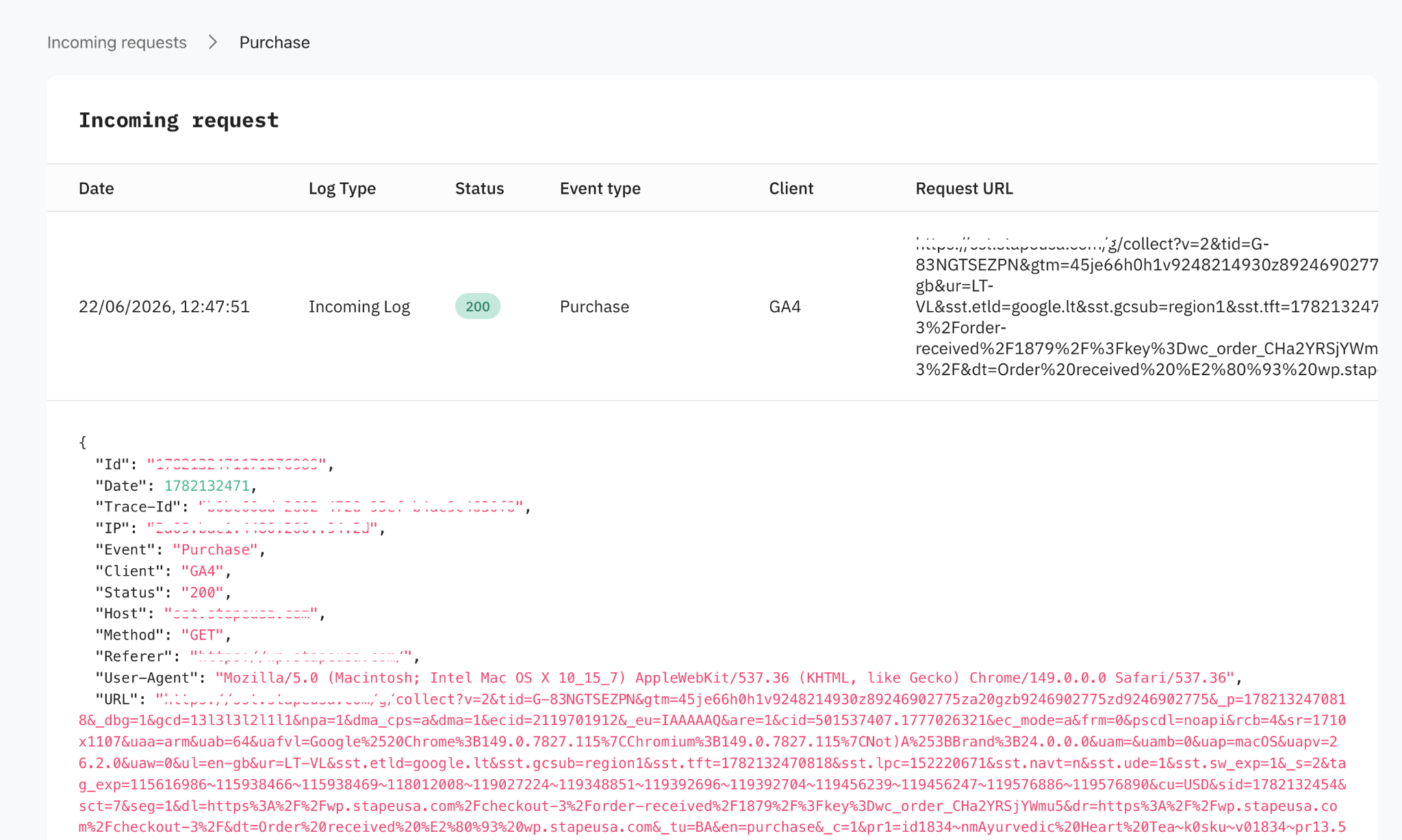Click the JSON Date value 1782132471
This screenshot has height=840, width=1402.
coord(207,486)
